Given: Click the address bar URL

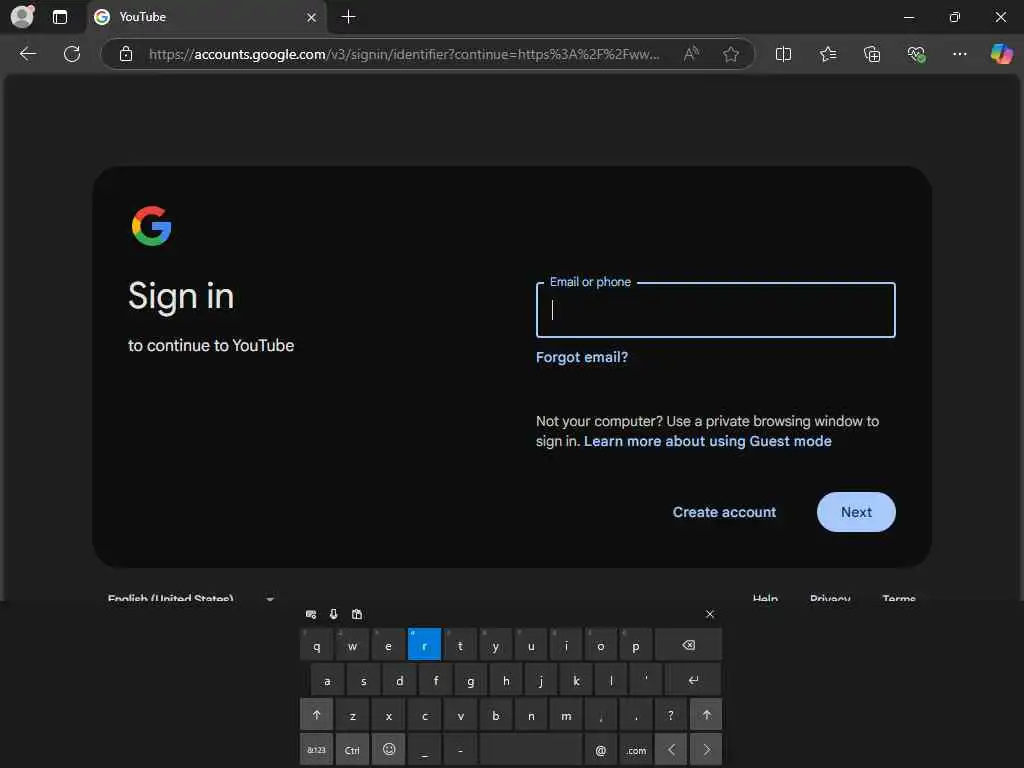Looking at the screenshot, I should click(404, 54).
